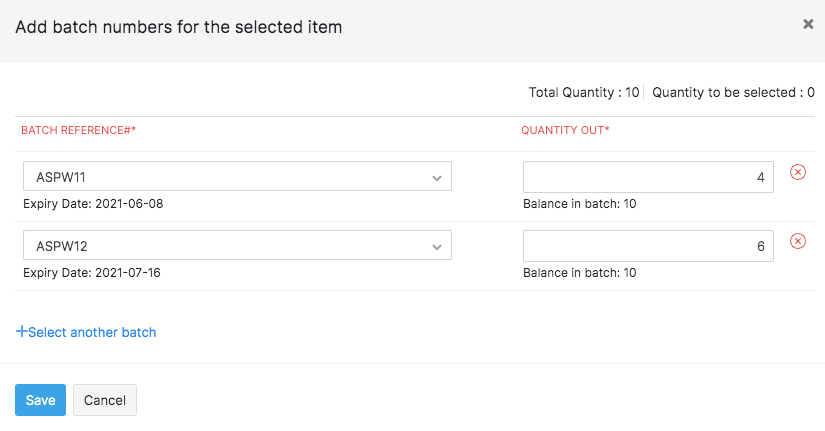
Task: Open the ASPW12 batch reference dropdown
Action: [x=237, y=246]
